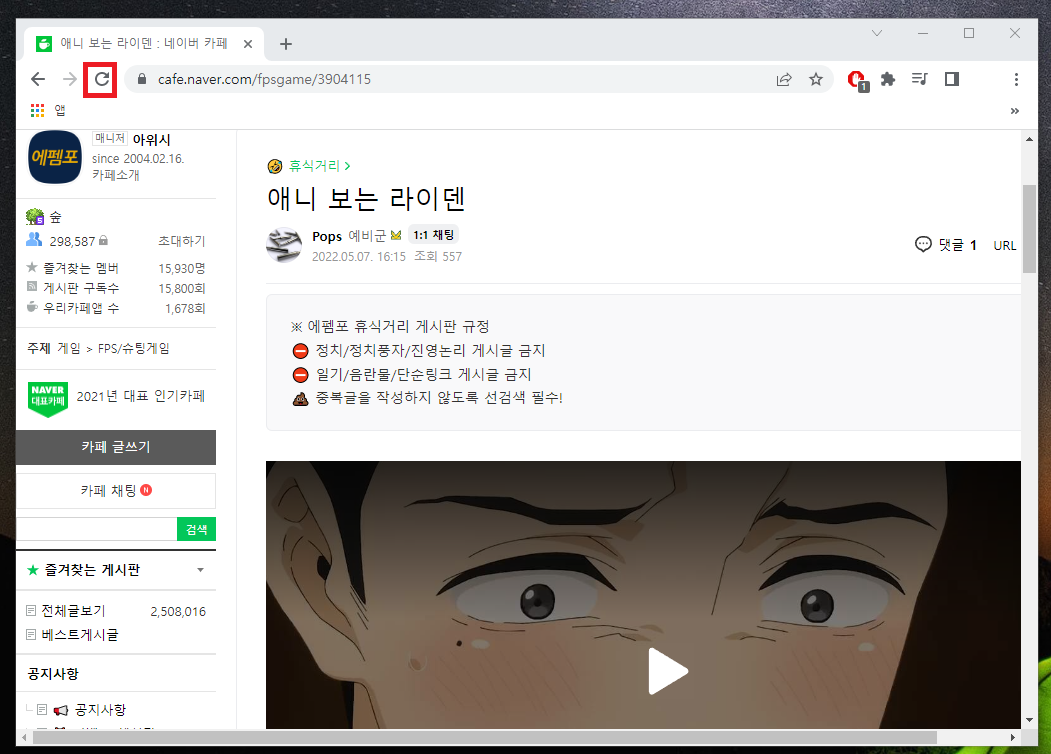Screen dimensions: 1051x754
Task: Click the 우리카페앱 수 row
Action: [115, 308]
